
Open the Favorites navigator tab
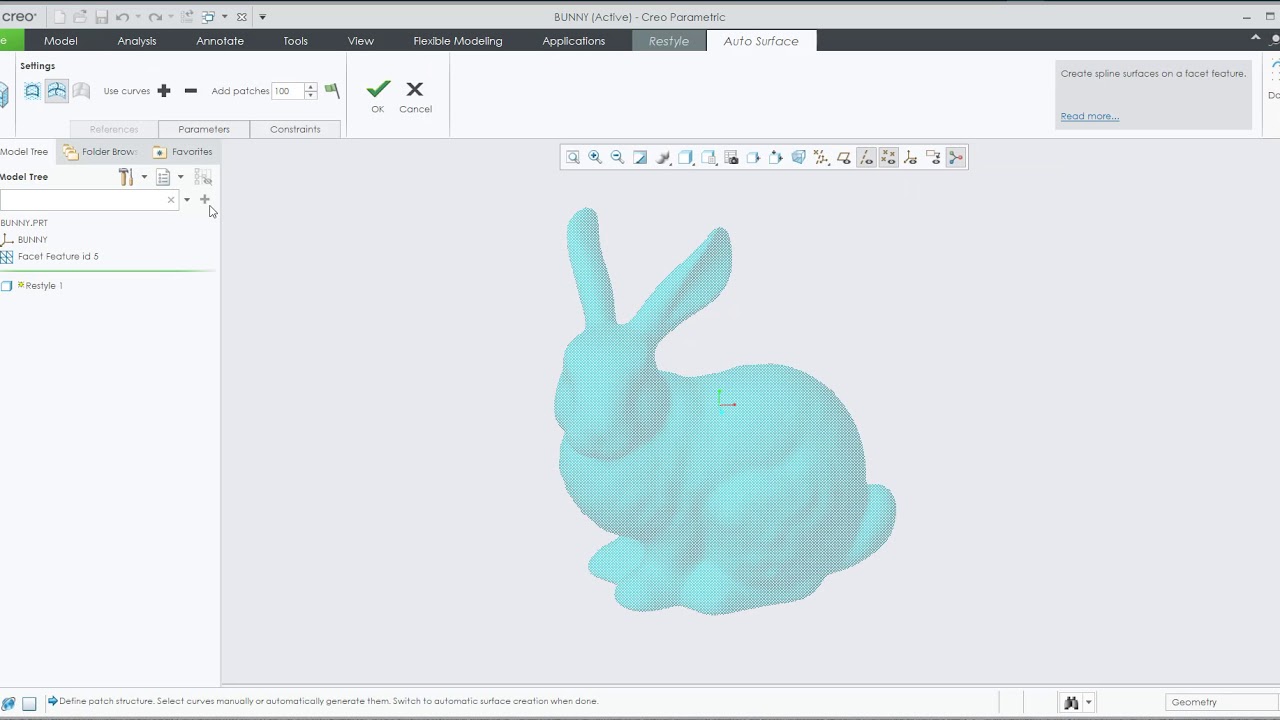click(183, 152)
